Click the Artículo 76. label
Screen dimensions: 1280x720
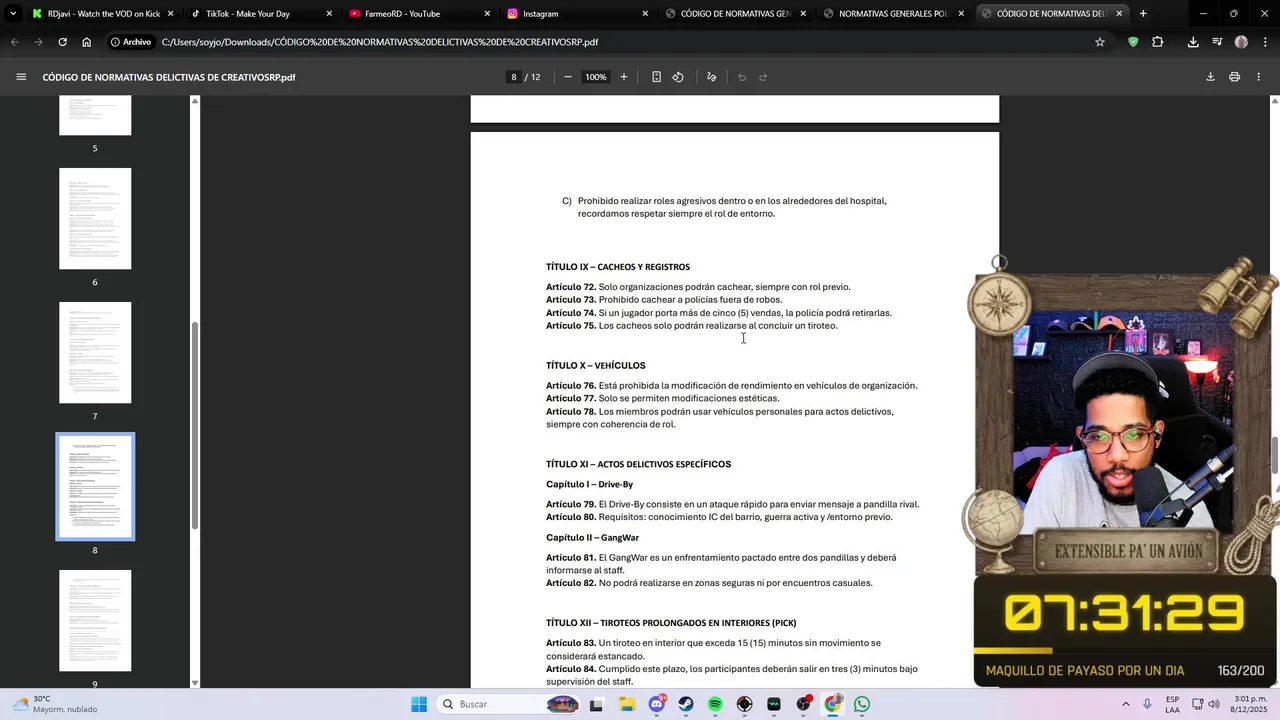click(x=571, y=386)
